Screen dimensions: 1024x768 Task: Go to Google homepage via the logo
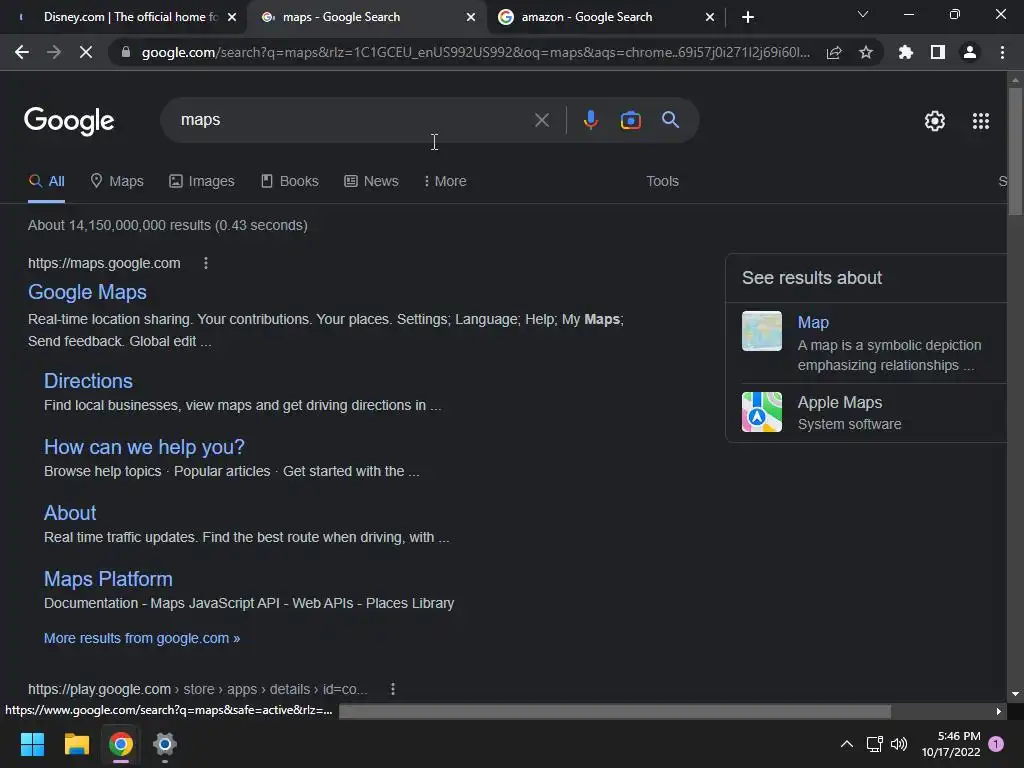click(x=69, y=121)
